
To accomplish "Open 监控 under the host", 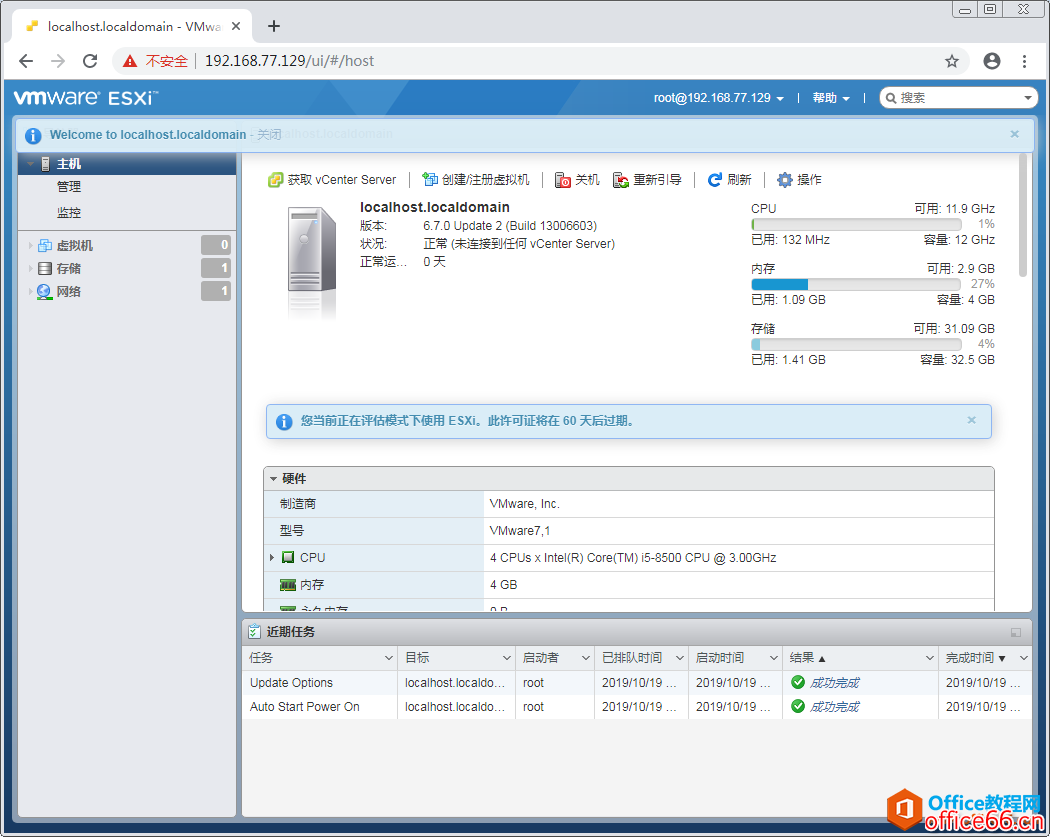I will pos(68,212).
